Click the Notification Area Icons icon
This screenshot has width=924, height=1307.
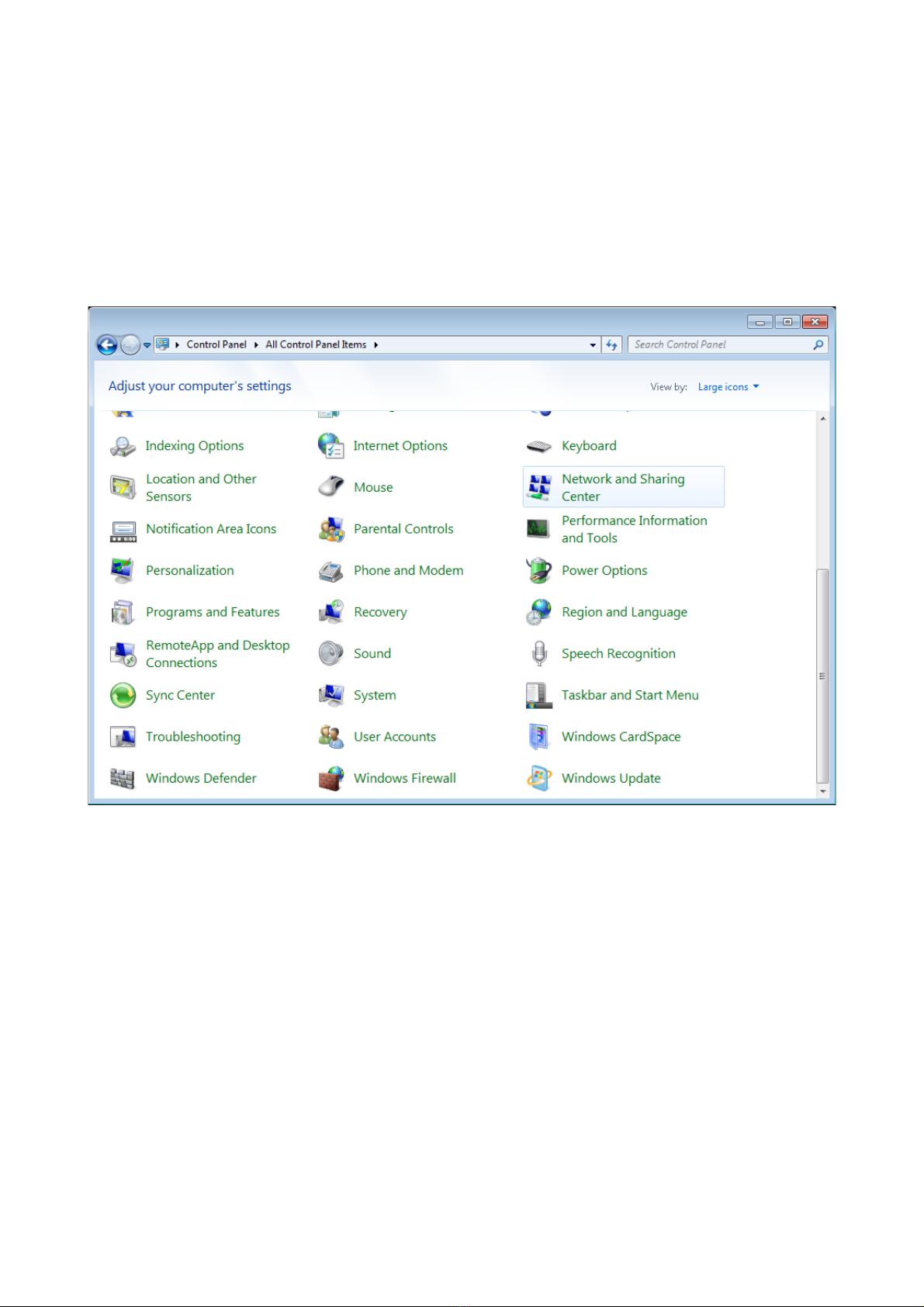click(123, 530)
